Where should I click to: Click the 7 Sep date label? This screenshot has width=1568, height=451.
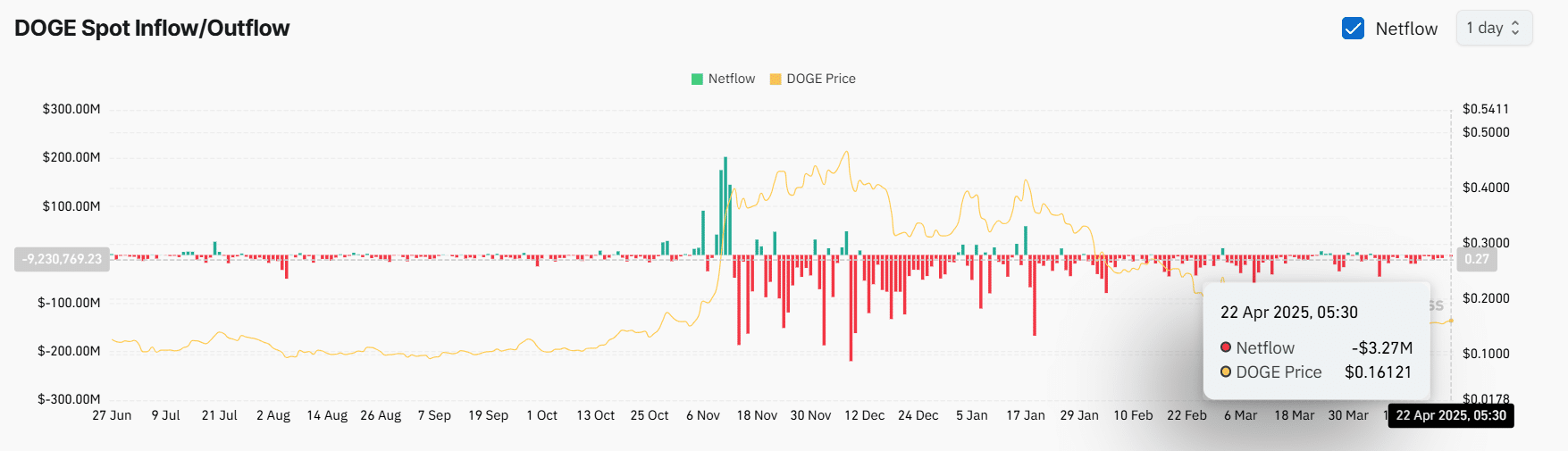click(x=434, y=415)
